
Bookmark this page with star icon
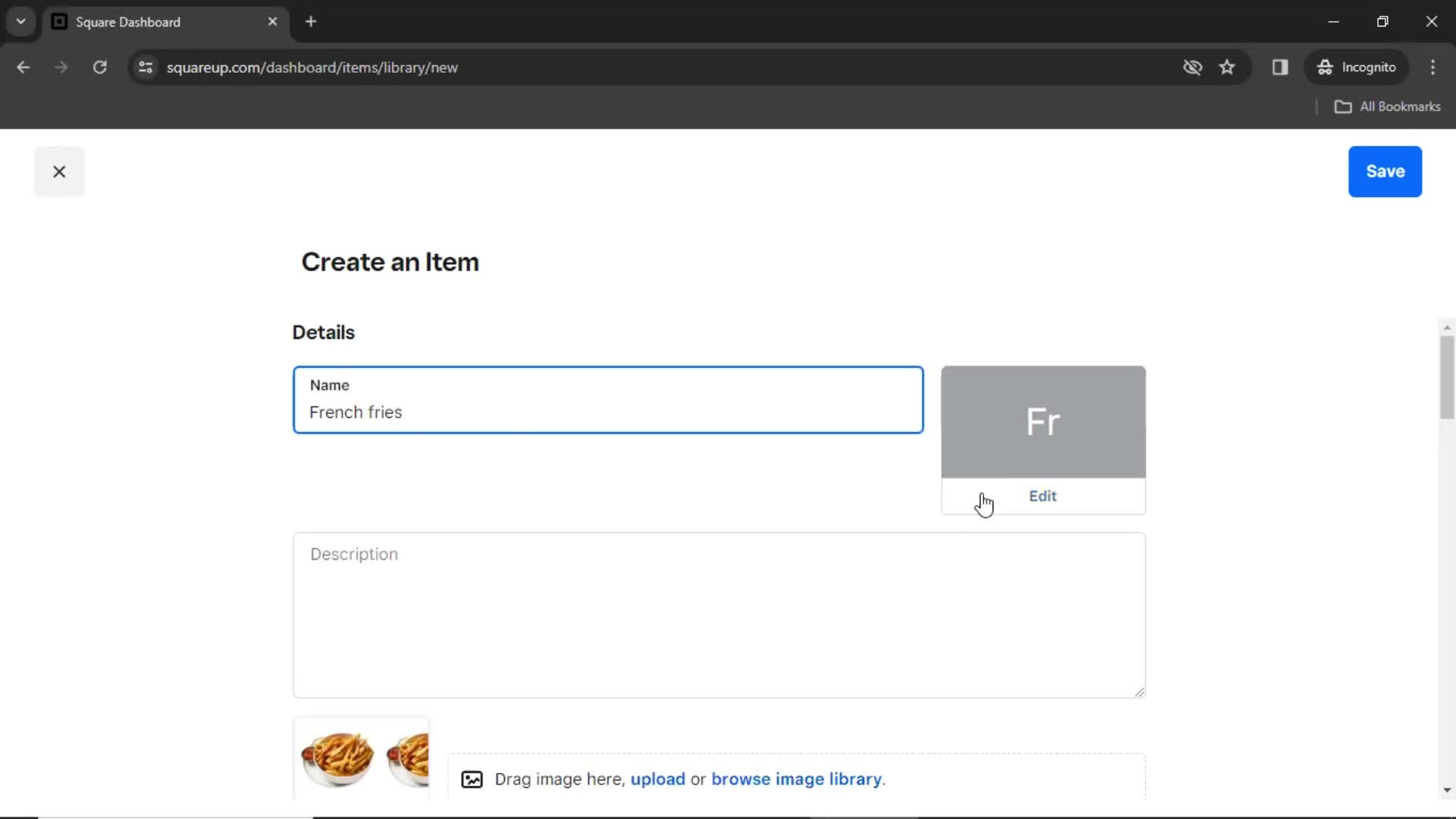1227,67
